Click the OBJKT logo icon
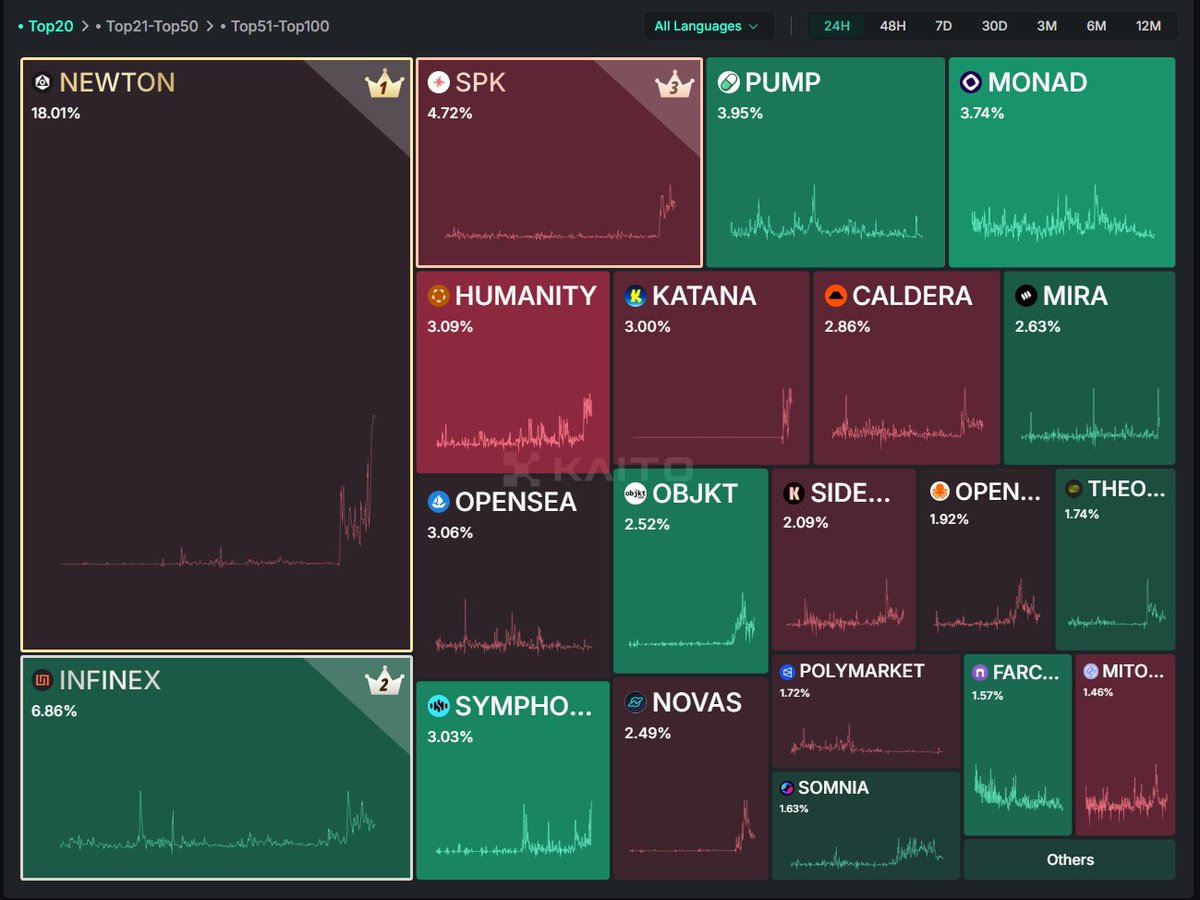The height and width of the screenshot is (900, 1200). click(635, 493)
